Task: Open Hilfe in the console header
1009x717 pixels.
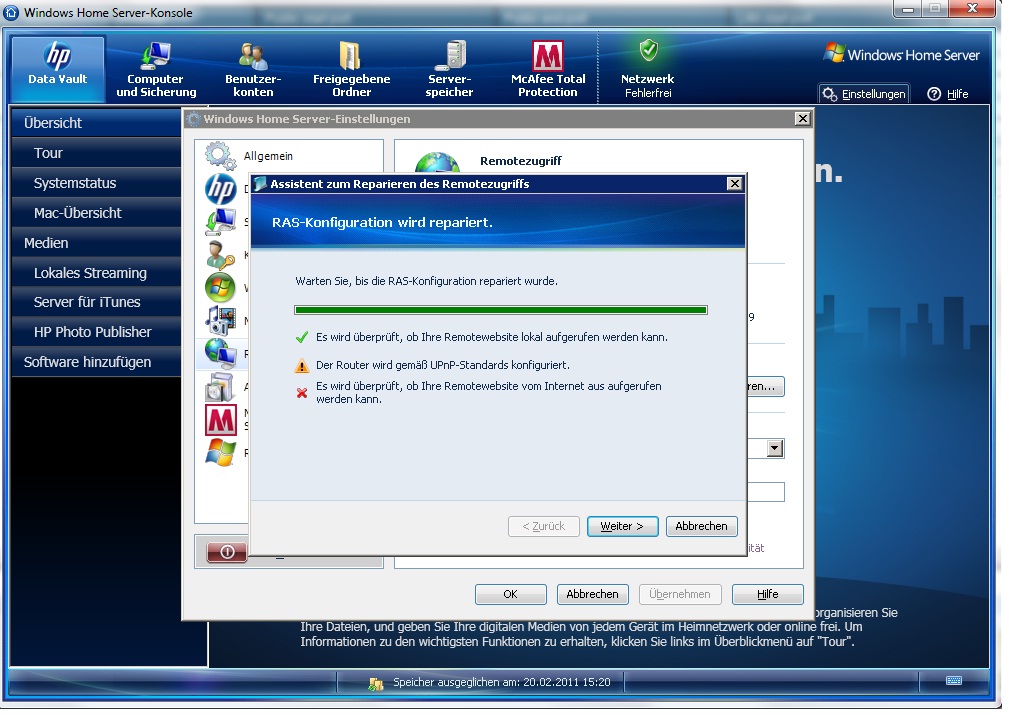Action: (x=948, y=94)
